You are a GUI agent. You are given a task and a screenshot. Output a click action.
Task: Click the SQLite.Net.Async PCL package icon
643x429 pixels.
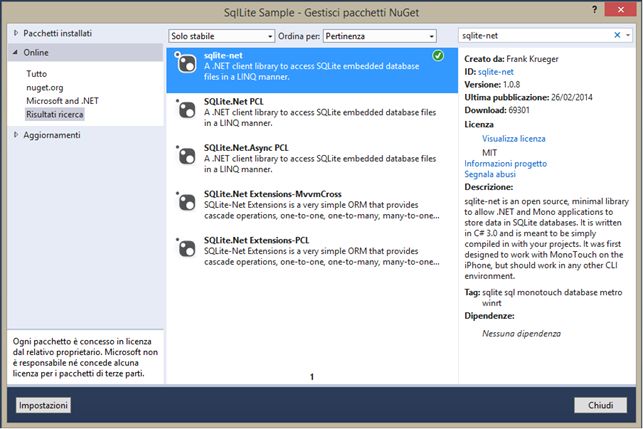click(185, 155)
